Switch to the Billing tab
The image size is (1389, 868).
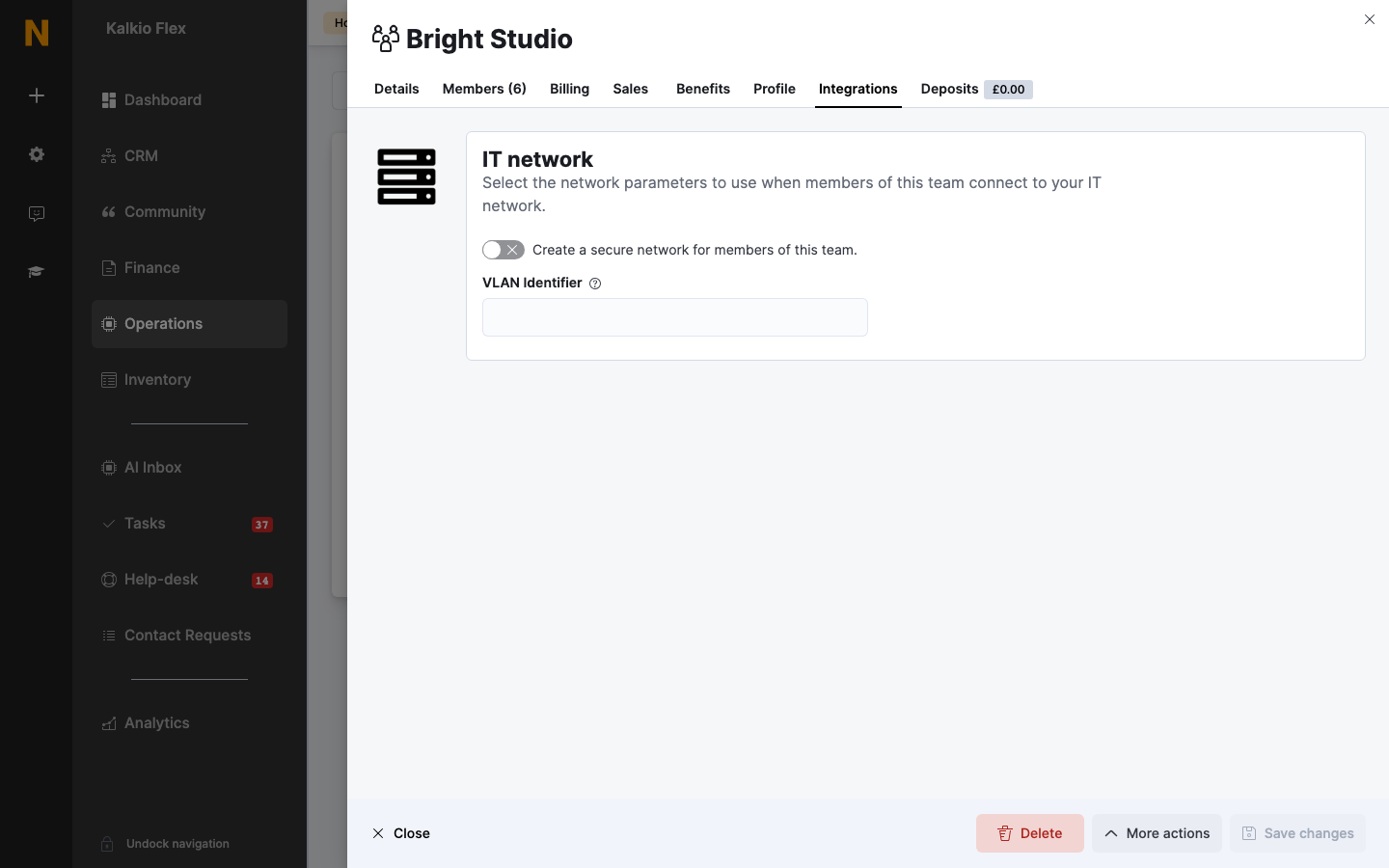pos(569,89)
